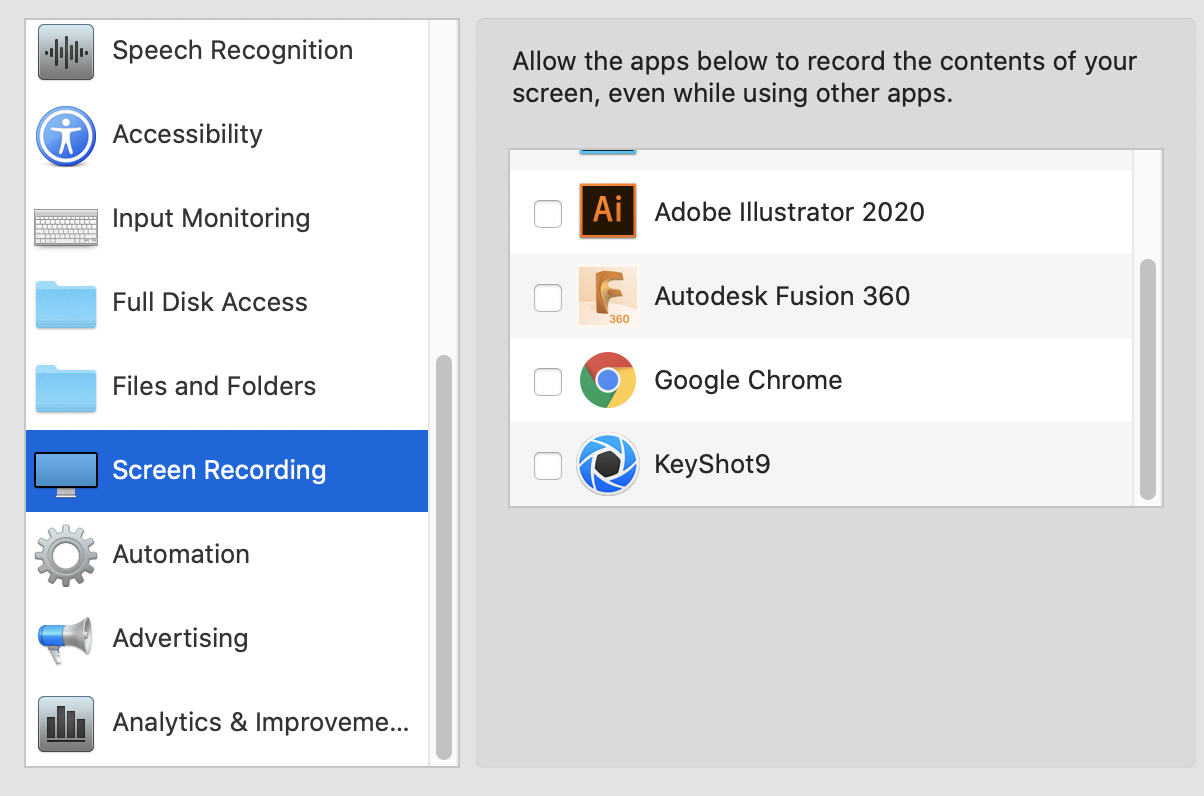Select Input Monitoring label in the list
This screenshot has height=796, width=1204.
pyautogui.click(x=211, y=218)
